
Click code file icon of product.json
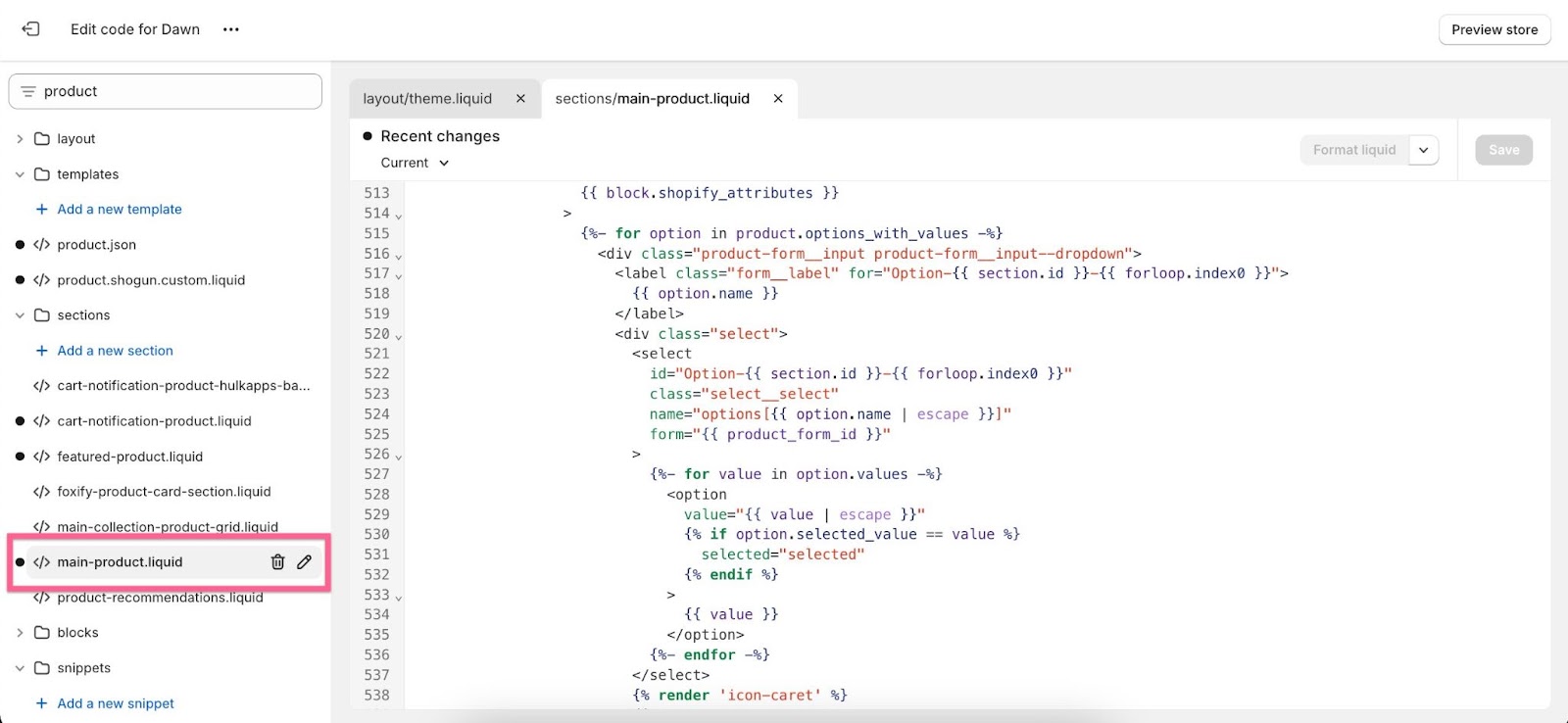41,245
